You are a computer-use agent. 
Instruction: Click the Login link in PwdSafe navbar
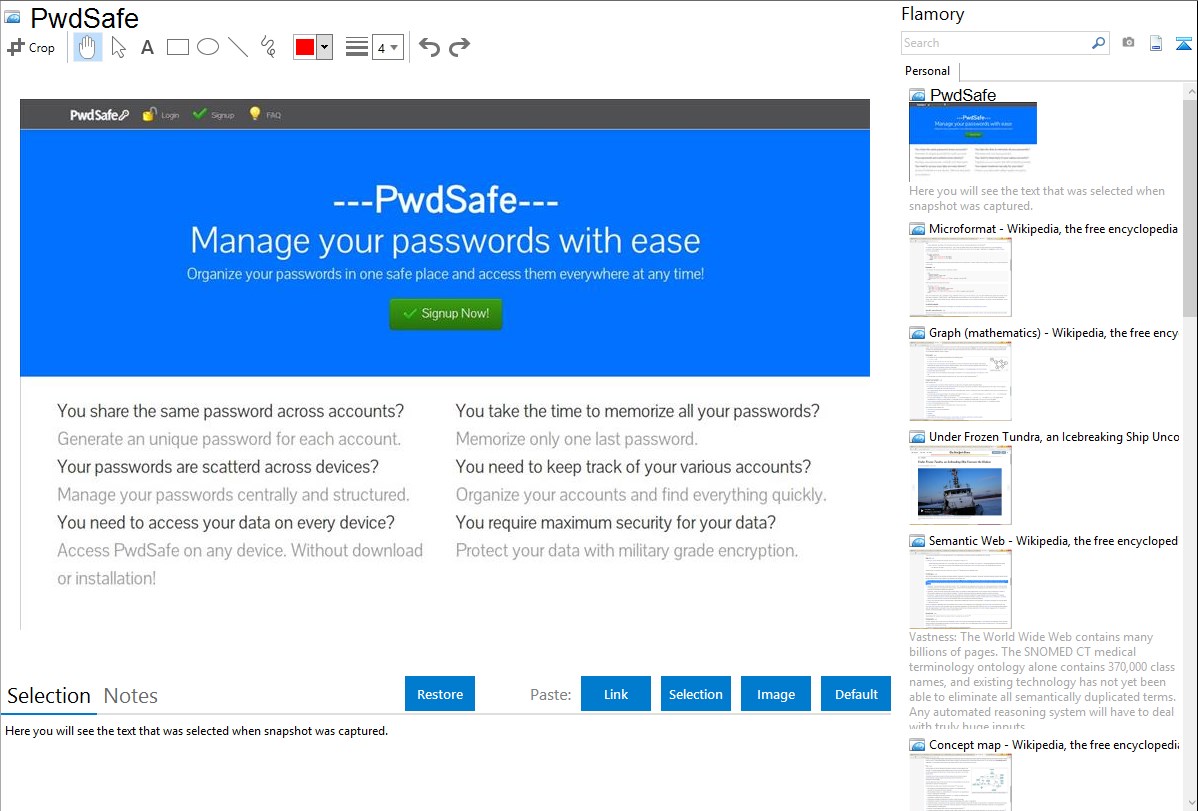[x=161, y=115]
